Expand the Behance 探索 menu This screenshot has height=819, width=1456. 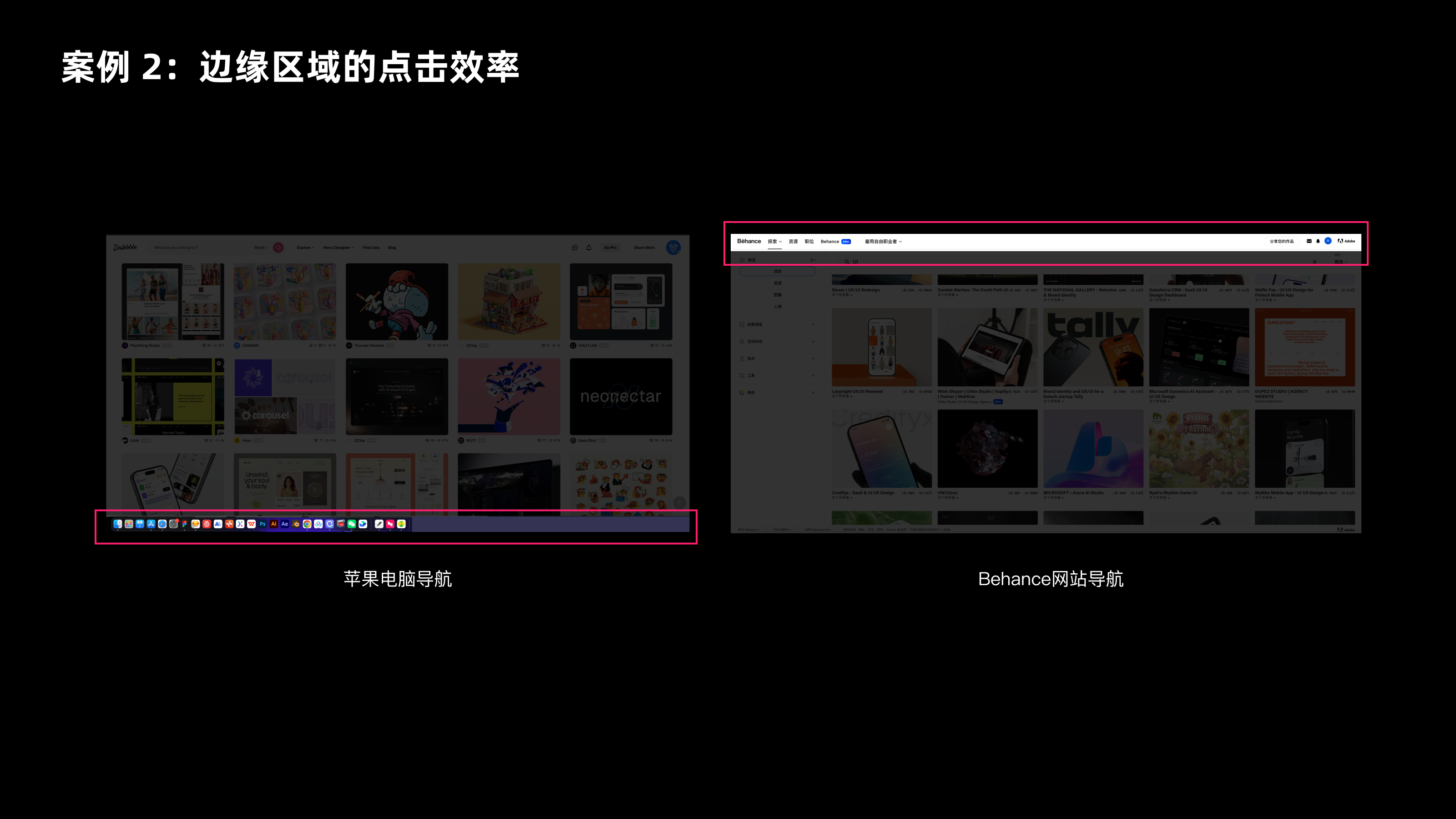coord(775,242)
